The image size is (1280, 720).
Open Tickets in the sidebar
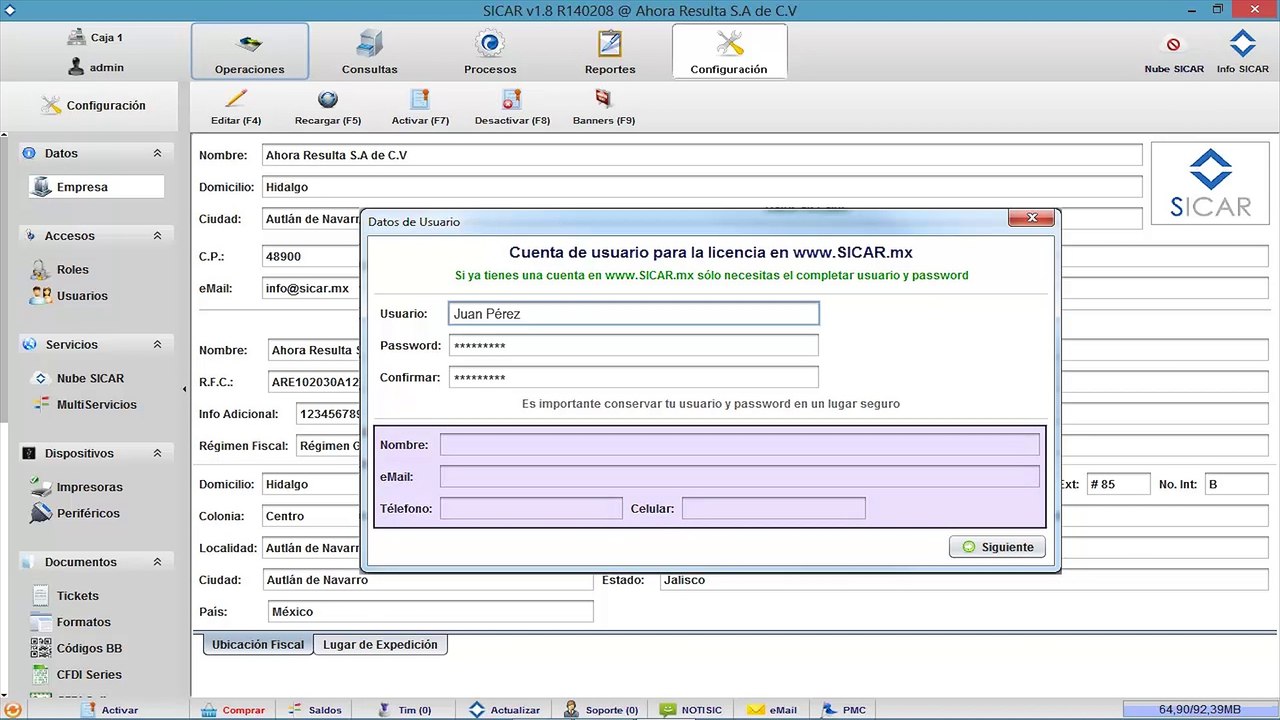(x=65, y=596)
